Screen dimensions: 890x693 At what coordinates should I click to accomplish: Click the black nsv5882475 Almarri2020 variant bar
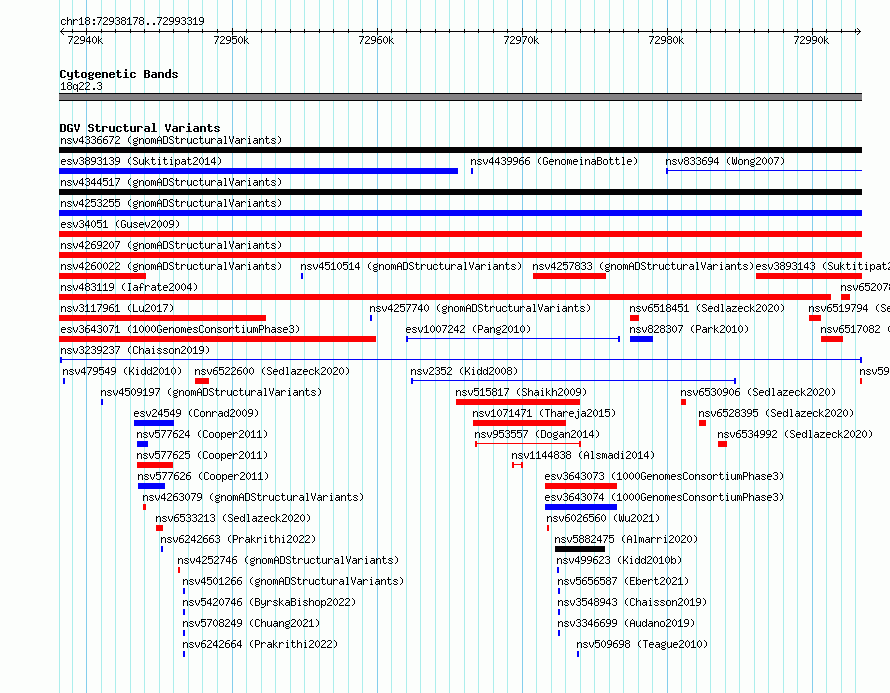click(x=580, y=549)
